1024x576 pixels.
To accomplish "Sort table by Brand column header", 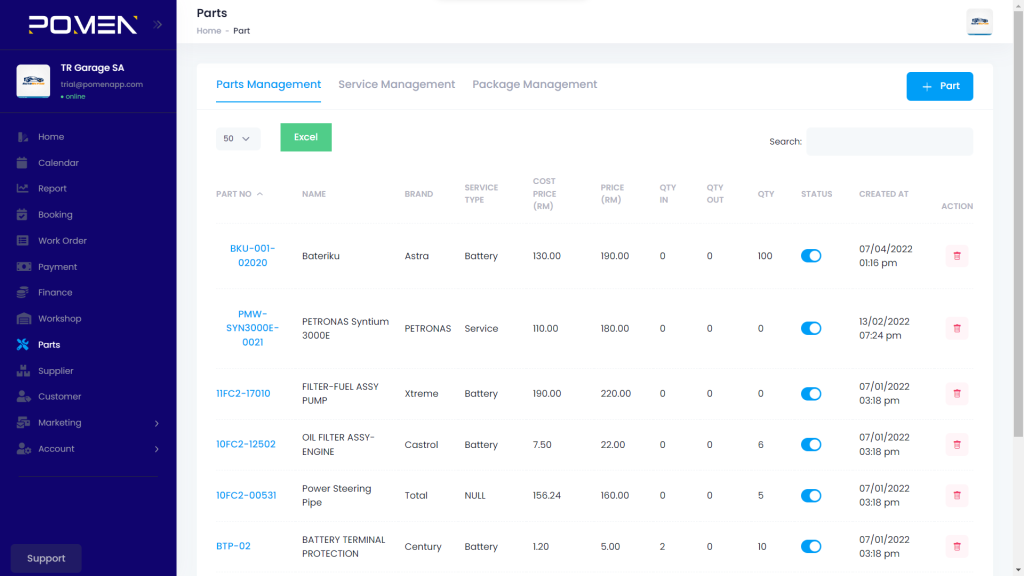I will coord(419,194).
